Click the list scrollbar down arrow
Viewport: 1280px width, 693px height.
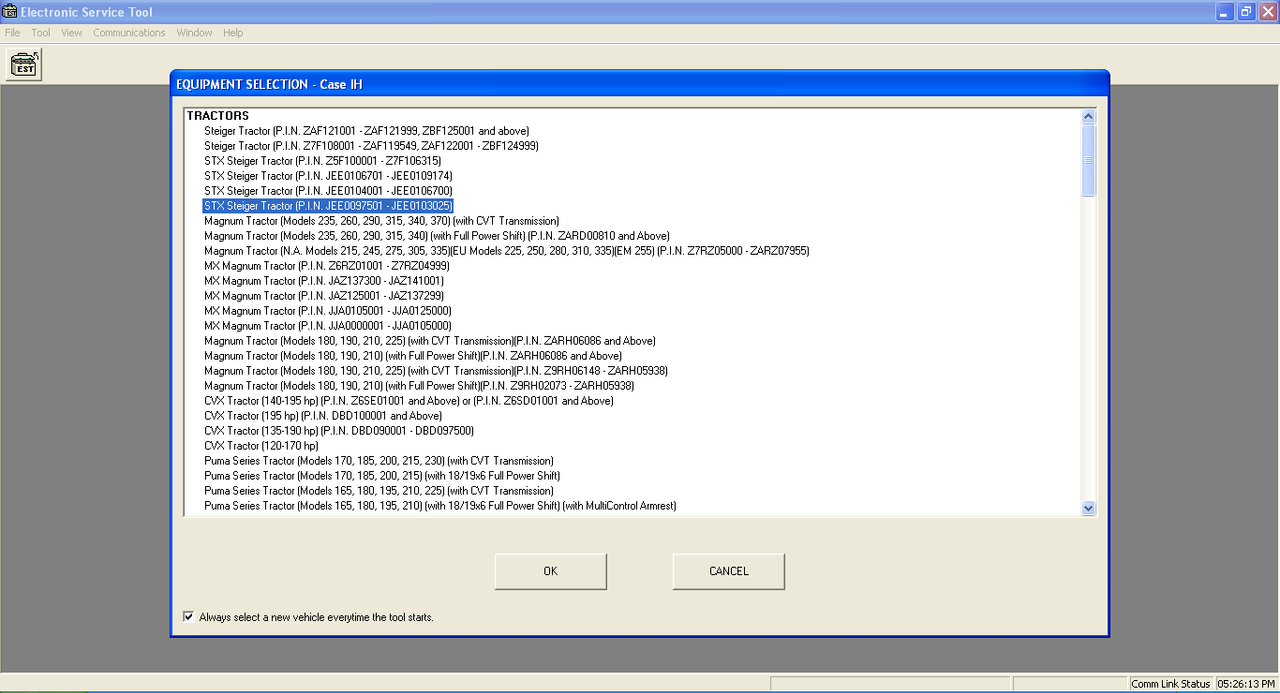1089,508
